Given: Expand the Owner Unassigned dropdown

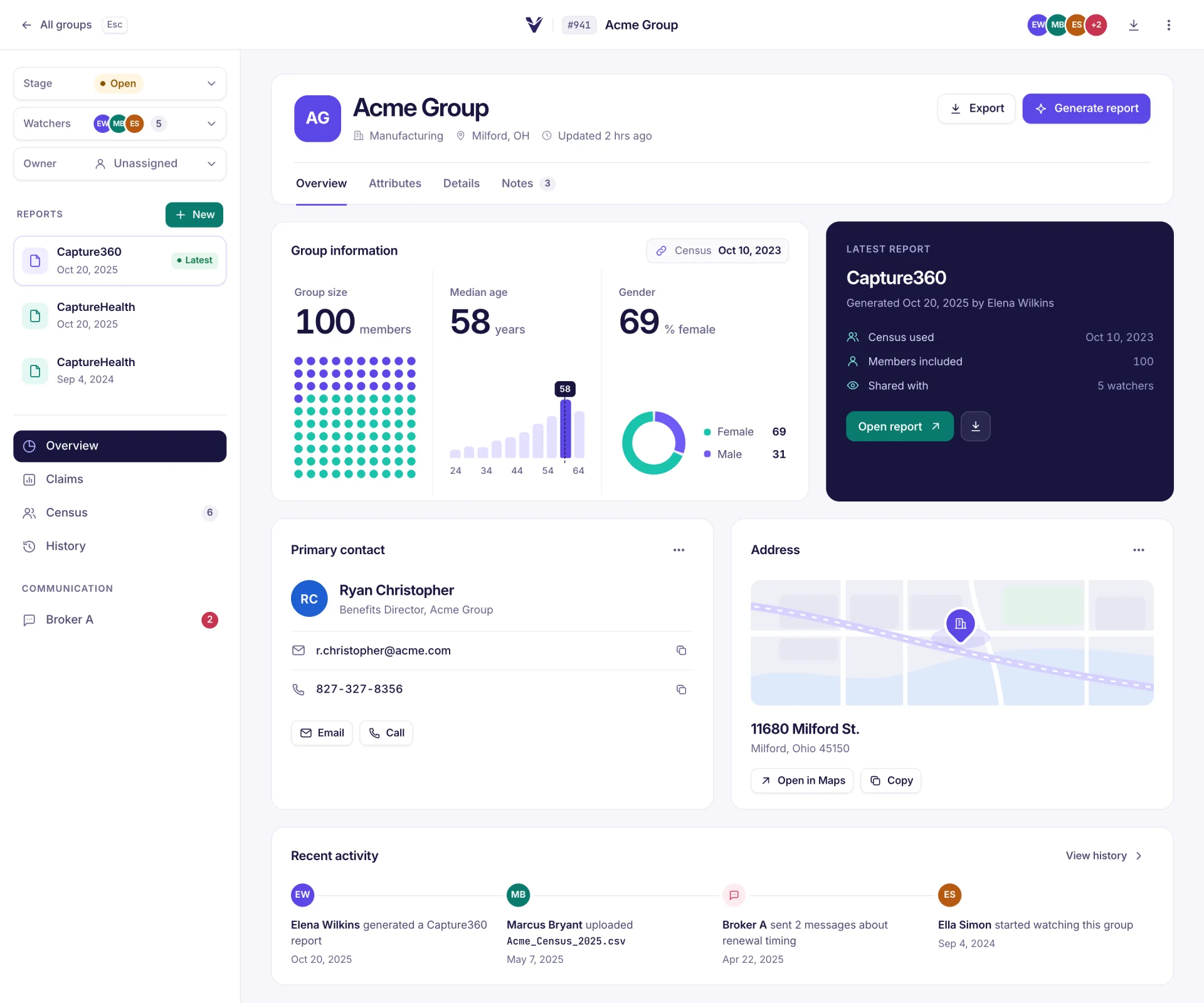Looking at the screenshot, I should click(x=120, y=164).
